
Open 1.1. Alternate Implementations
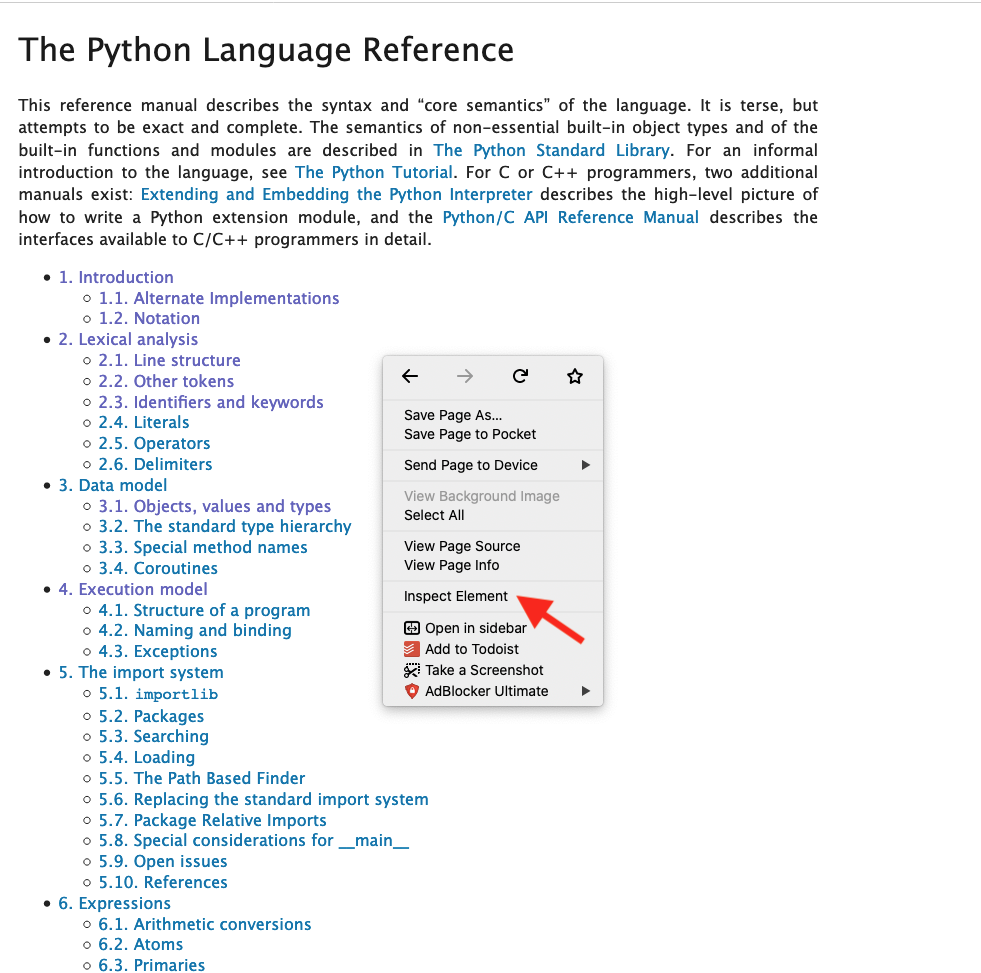218,298
